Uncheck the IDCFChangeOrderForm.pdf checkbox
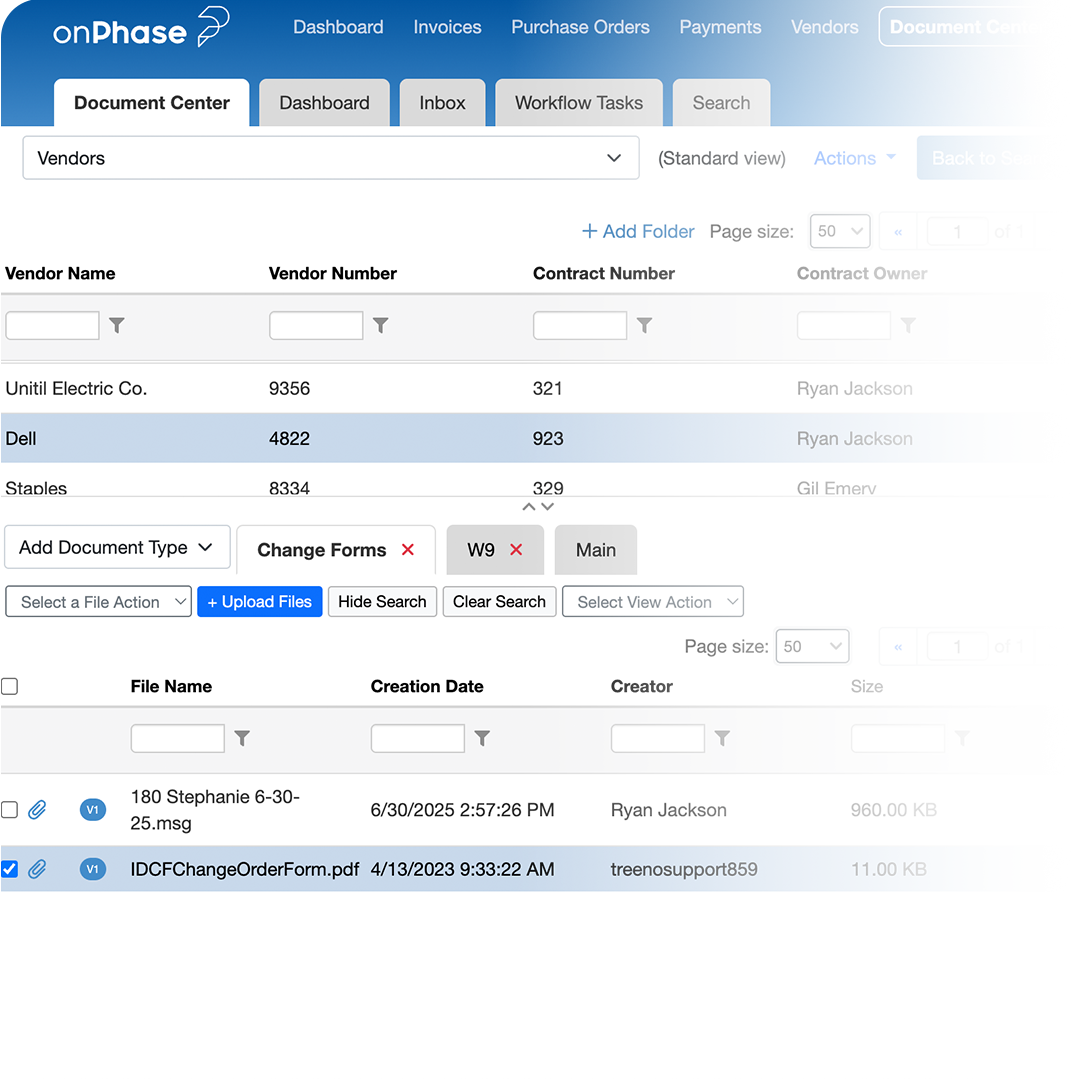The image size is (1080, 1080). pos(10,869)
